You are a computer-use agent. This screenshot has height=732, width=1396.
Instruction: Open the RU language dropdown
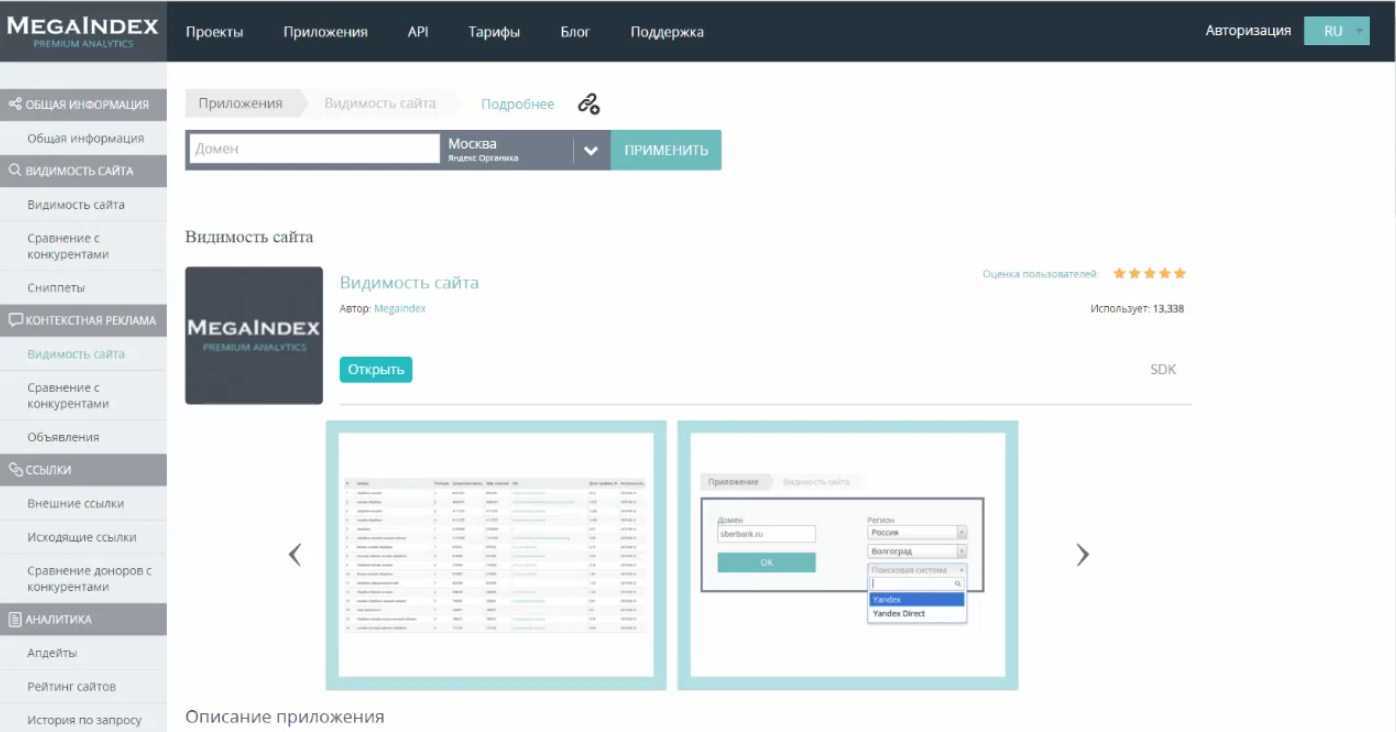(1336, 31)
